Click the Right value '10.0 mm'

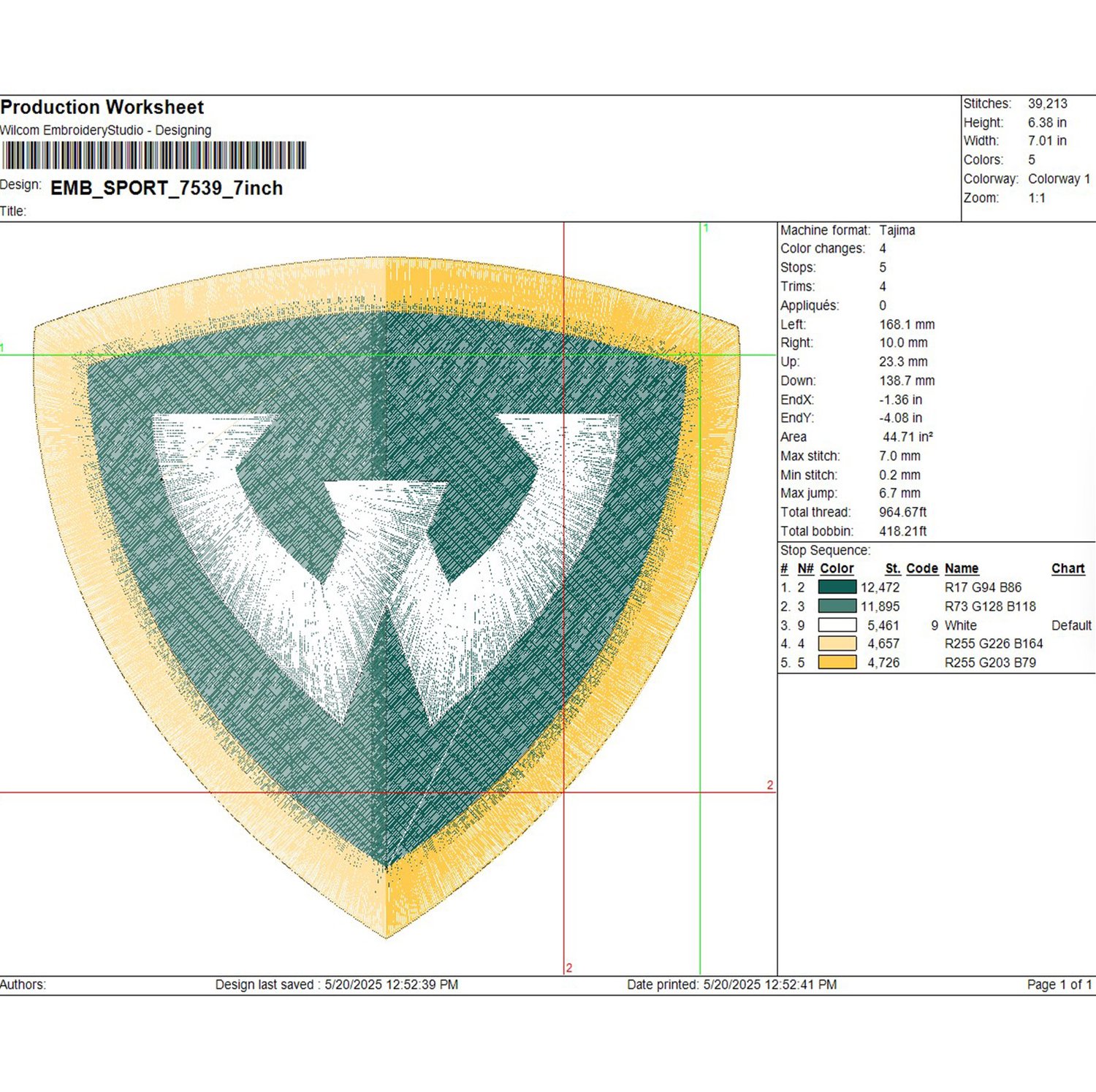click(x=903, y=343)
